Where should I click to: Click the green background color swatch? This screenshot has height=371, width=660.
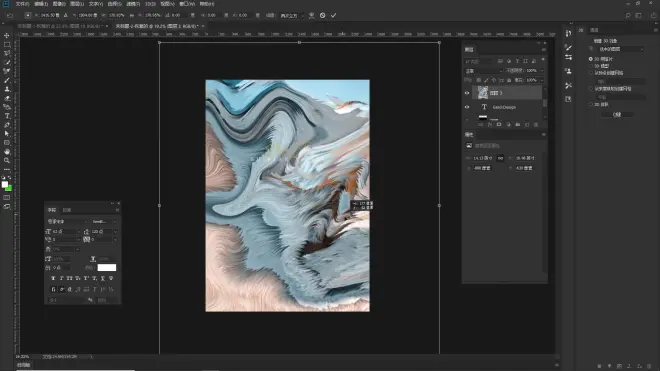click(9, 188)
